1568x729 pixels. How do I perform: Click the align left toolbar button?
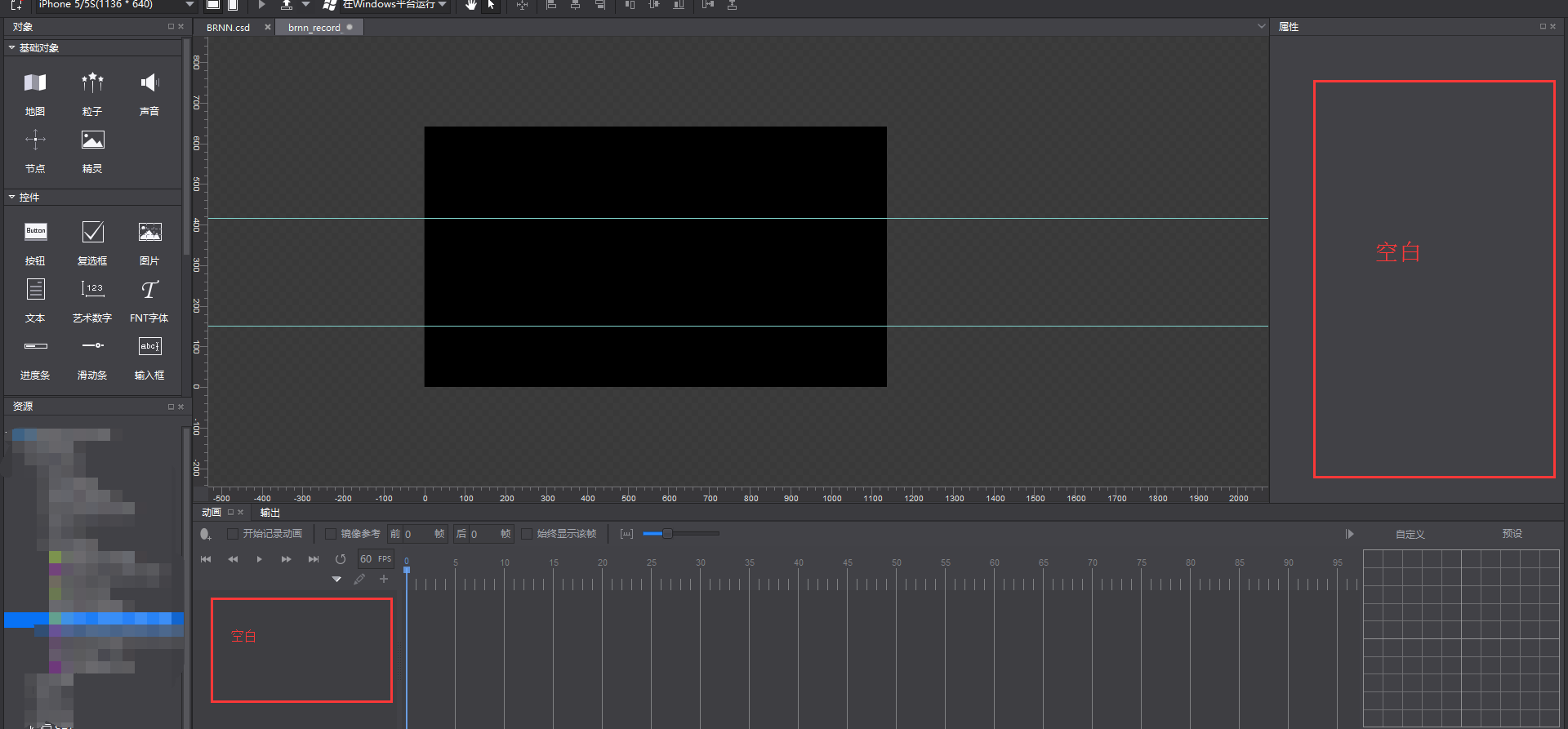[x=551, y=5]
